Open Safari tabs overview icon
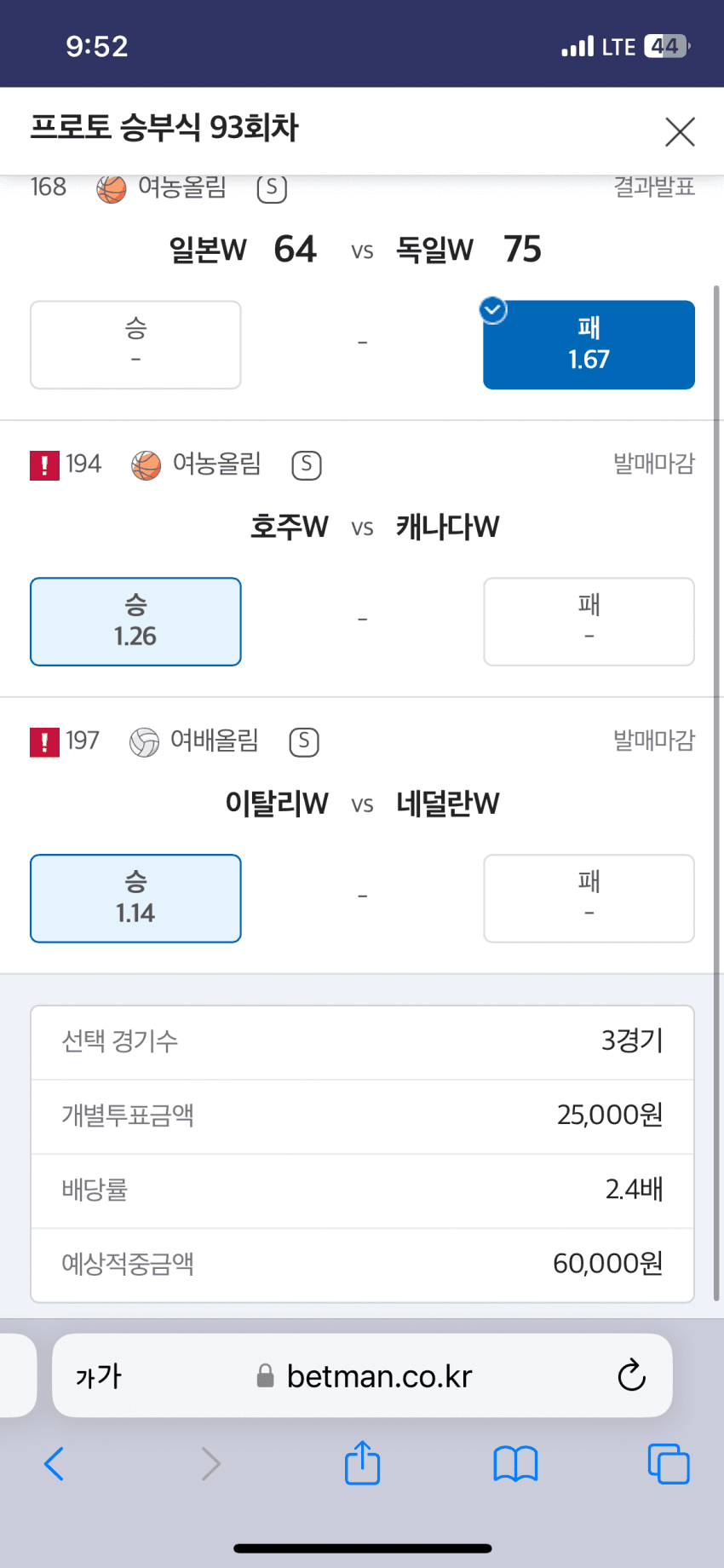Image resolution: width=724 pixels, height=1568 pixels. (x=669, y=1464)
